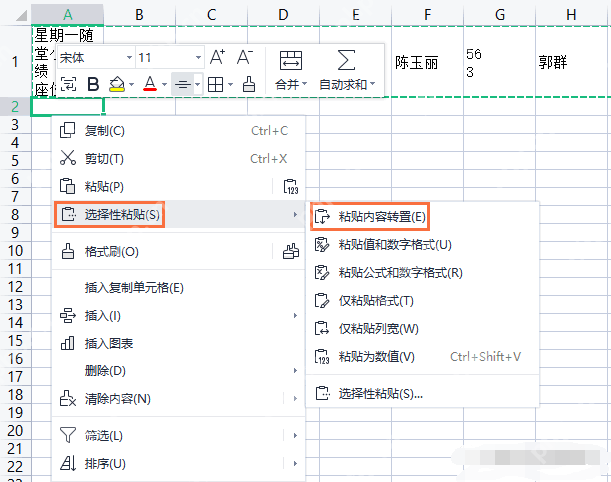
Task: Select column H header
Action: point(571,15)
